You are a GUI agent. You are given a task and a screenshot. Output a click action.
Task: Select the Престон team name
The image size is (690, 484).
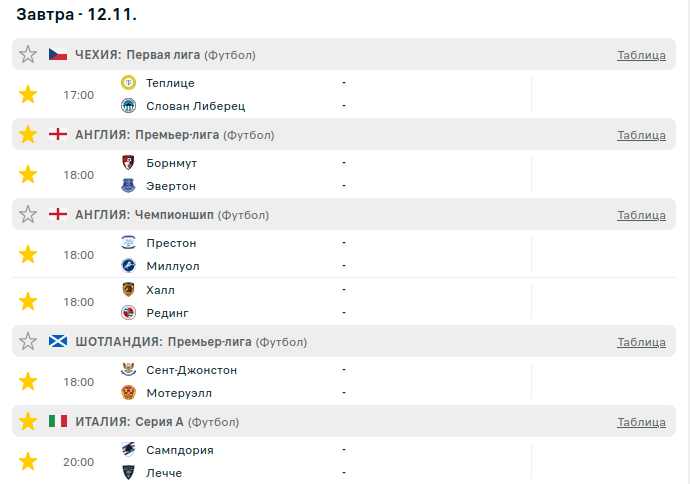171,243
